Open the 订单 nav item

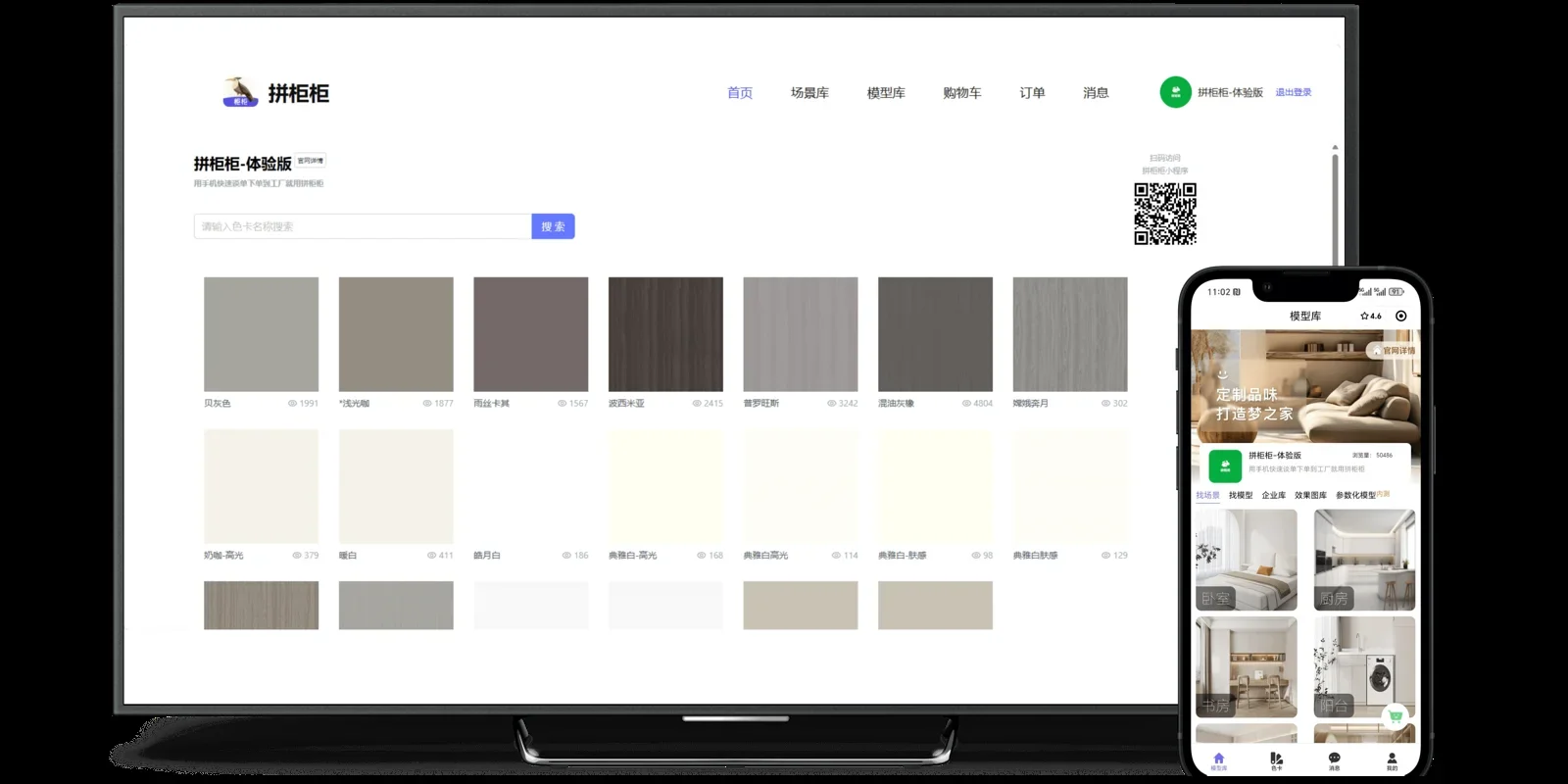1032,93
